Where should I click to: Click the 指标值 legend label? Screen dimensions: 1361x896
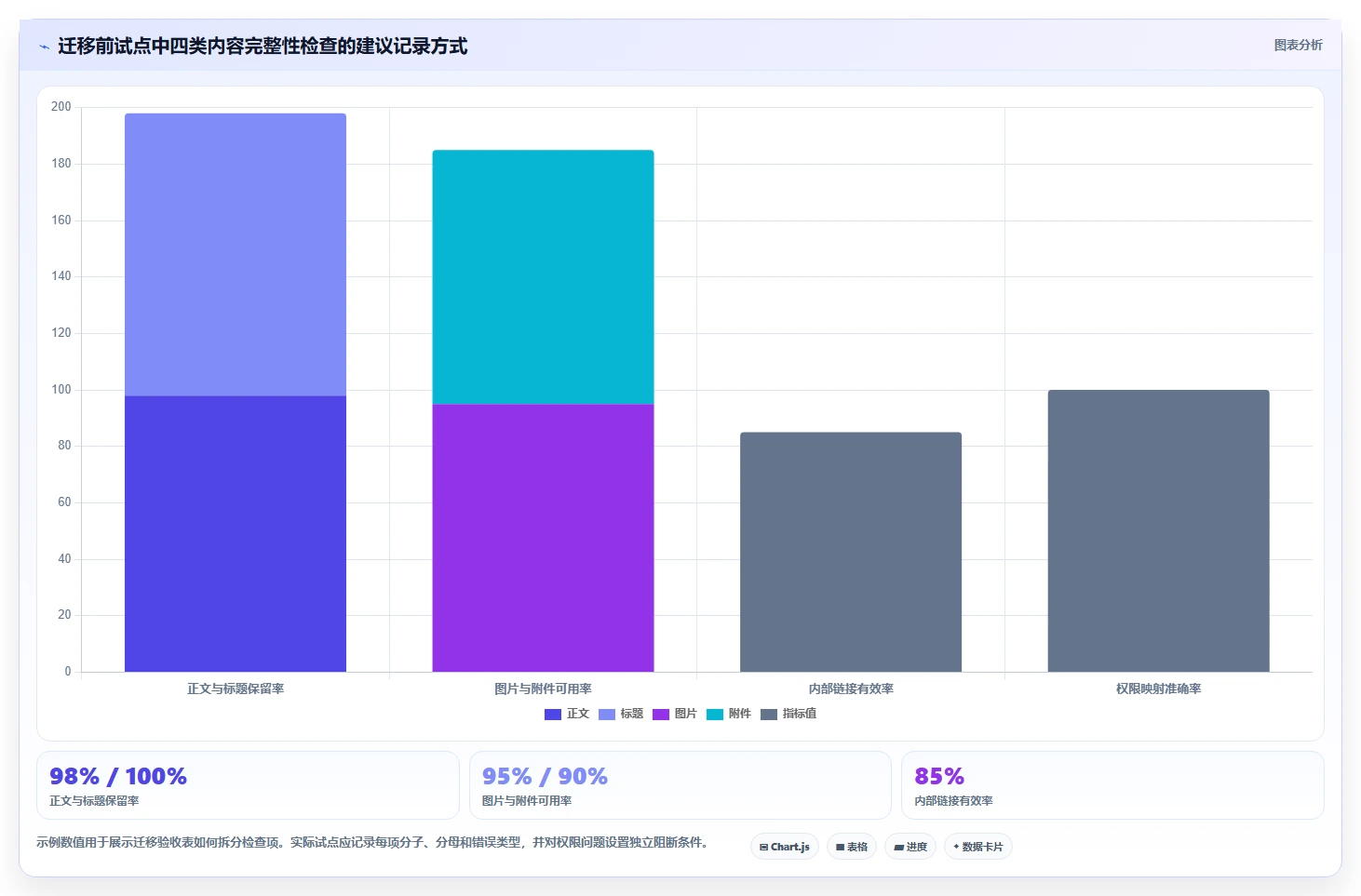point(800,714)
